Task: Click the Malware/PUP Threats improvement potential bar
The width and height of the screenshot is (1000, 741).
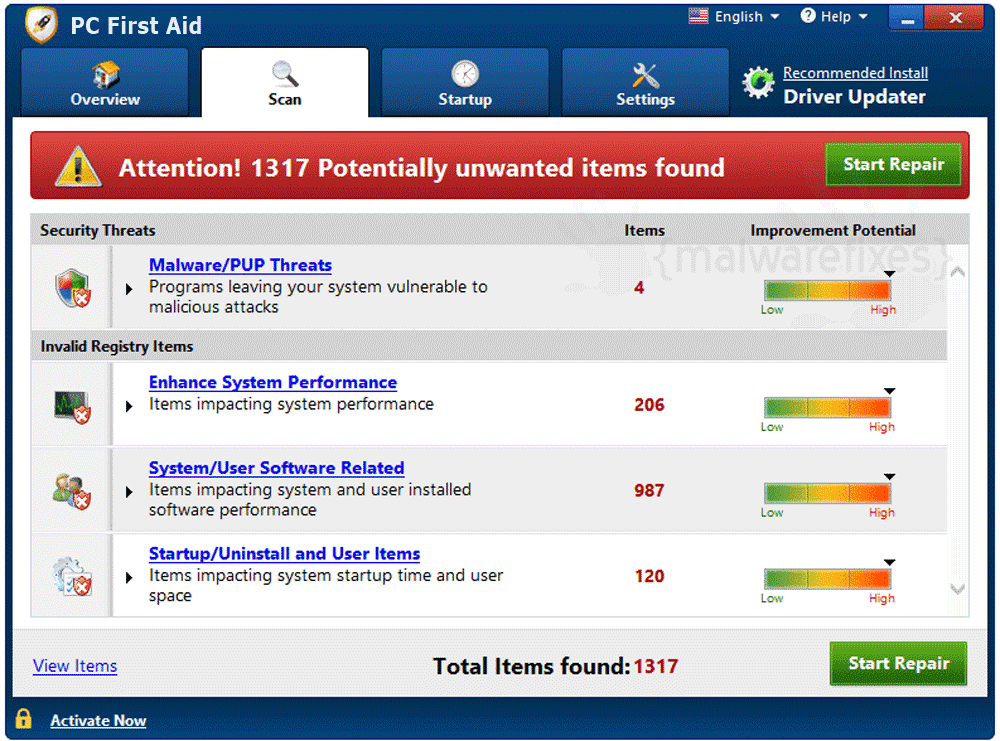Action: (x=827, y=291)
